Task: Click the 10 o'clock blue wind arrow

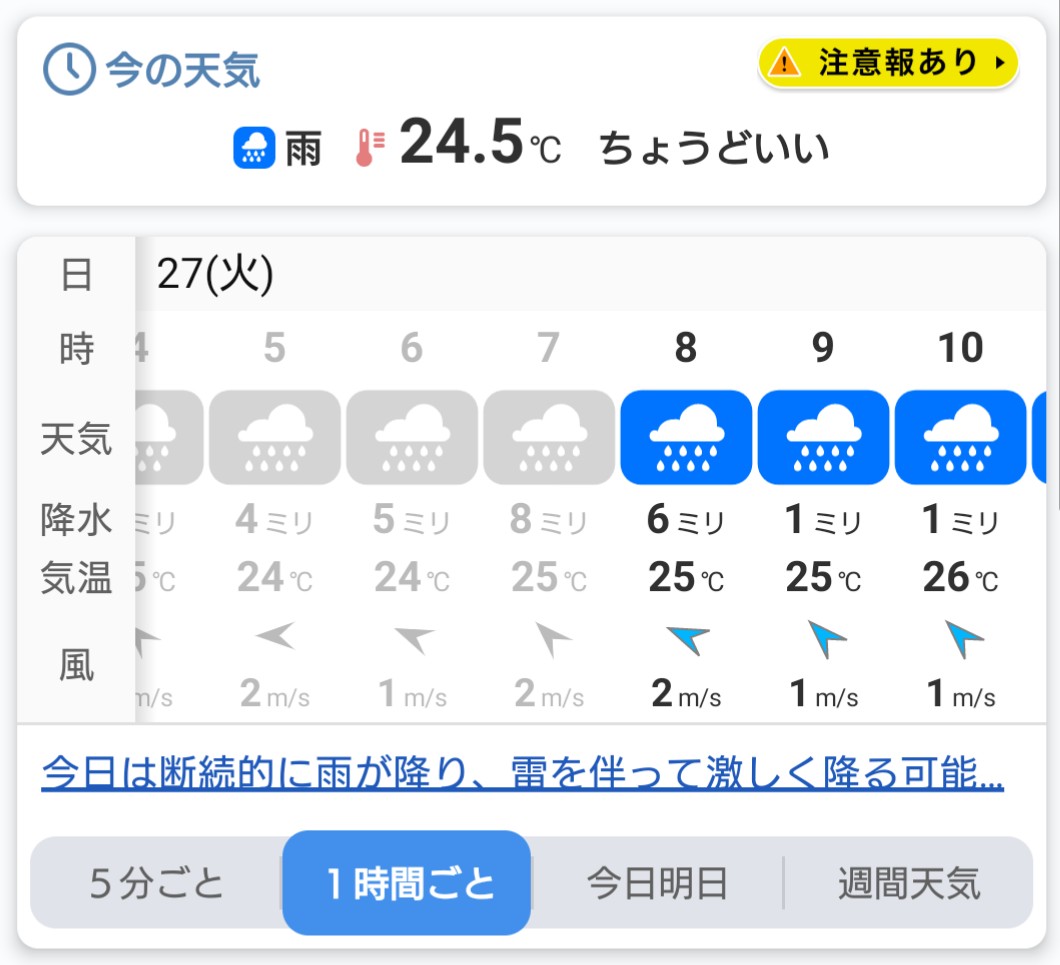Action: point(962,640)
